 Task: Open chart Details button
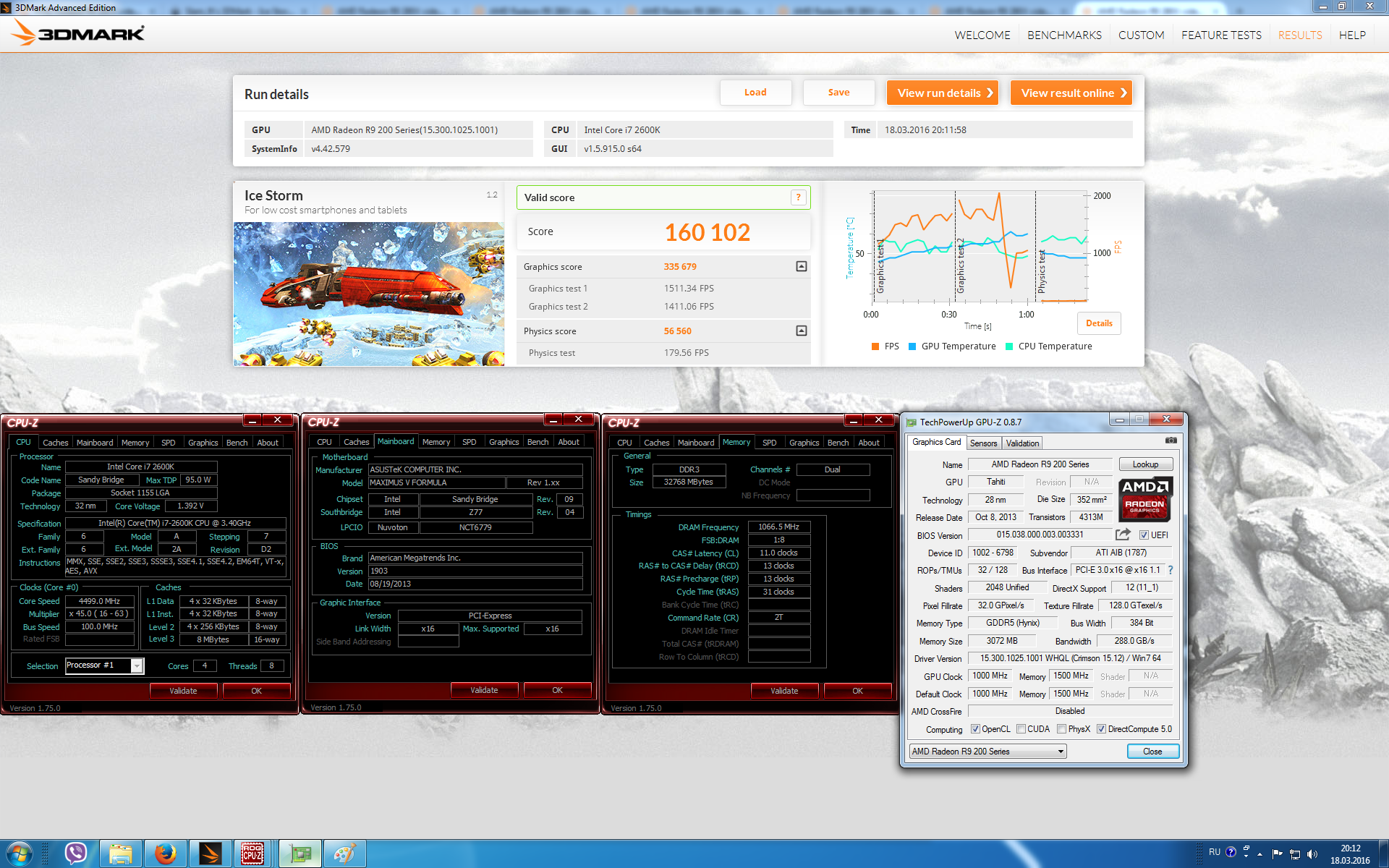point(1099,323)
